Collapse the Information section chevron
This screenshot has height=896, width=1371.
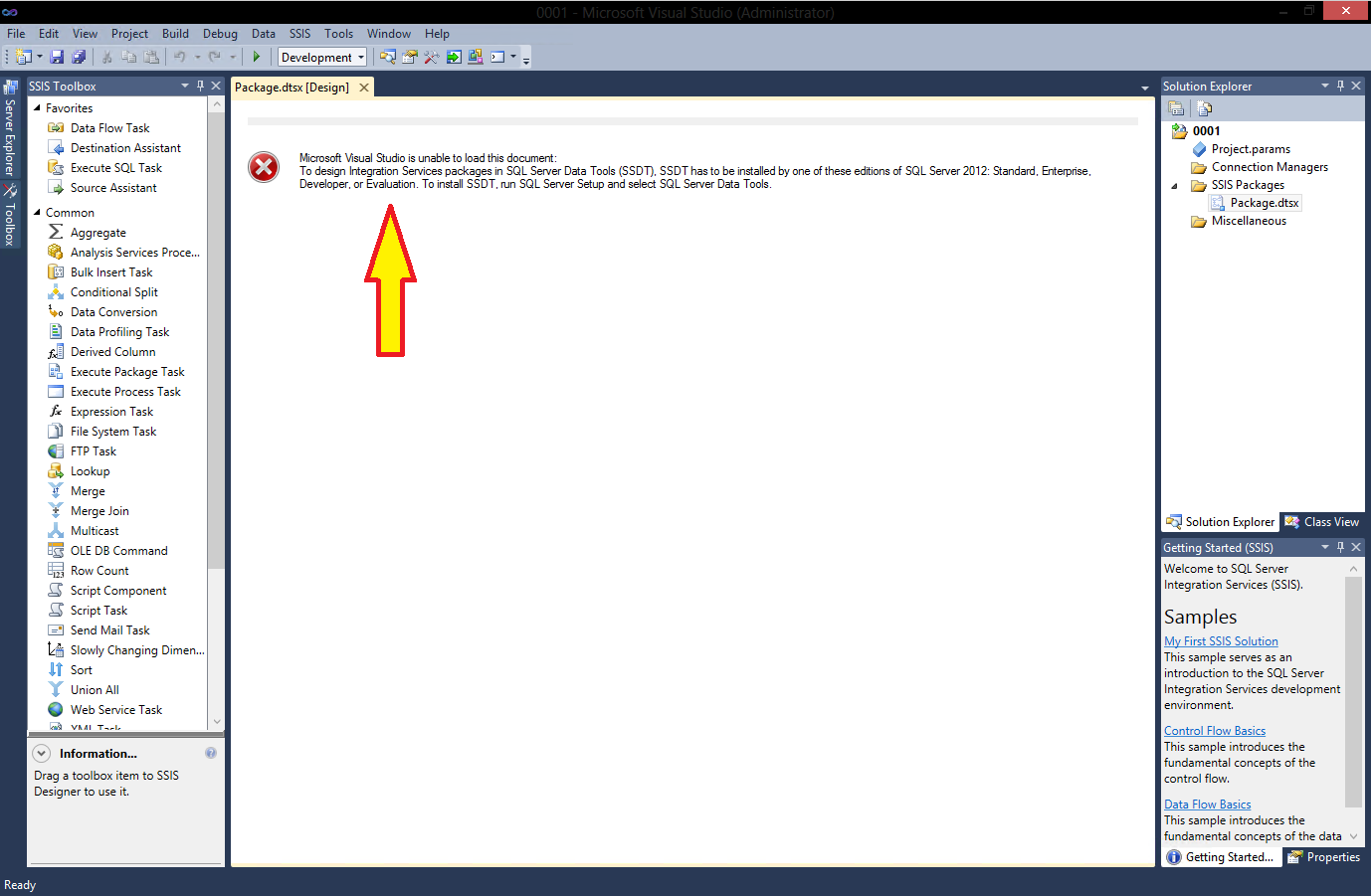(41, 753)
